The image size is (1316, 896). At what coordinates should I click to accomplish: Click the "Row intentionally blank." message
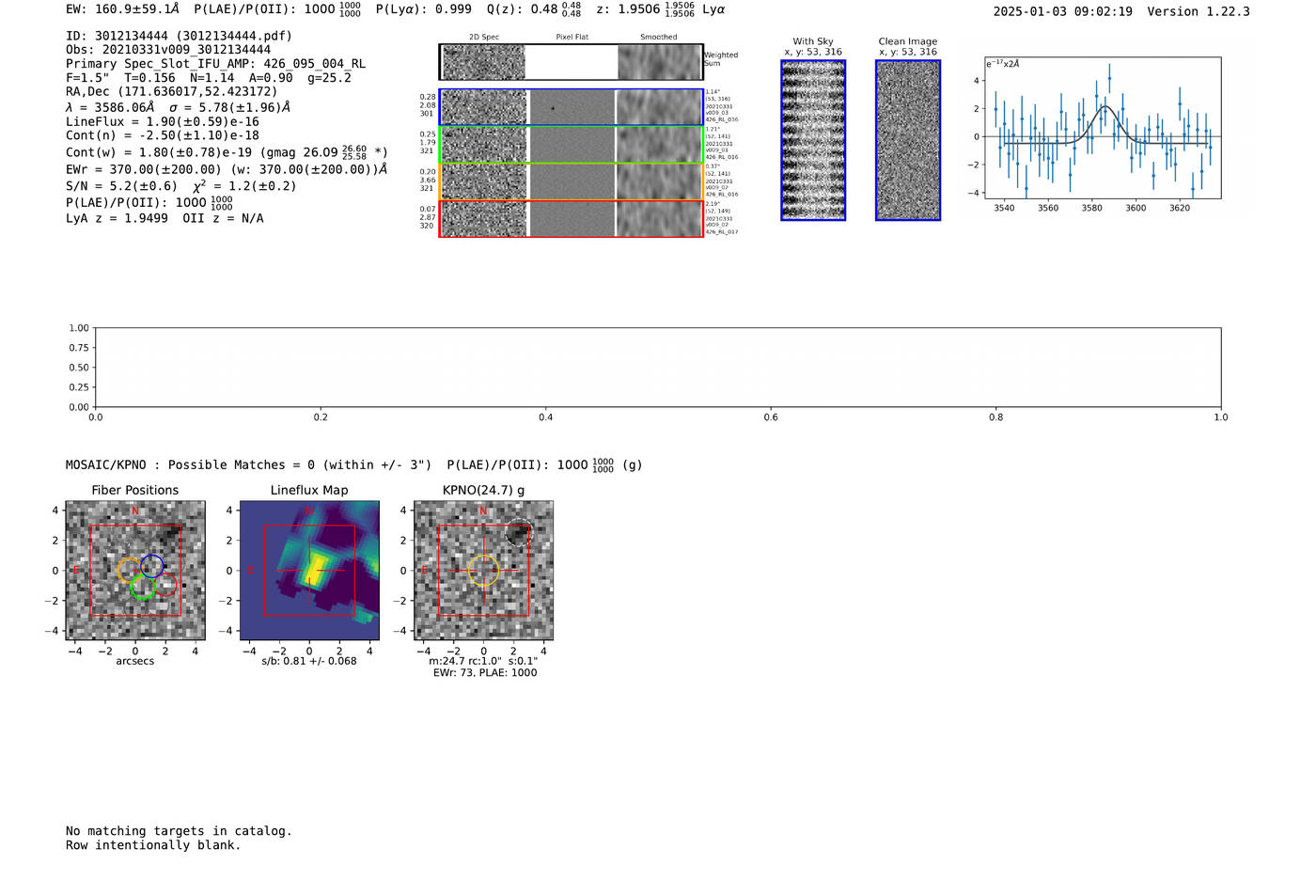(153, 845)
